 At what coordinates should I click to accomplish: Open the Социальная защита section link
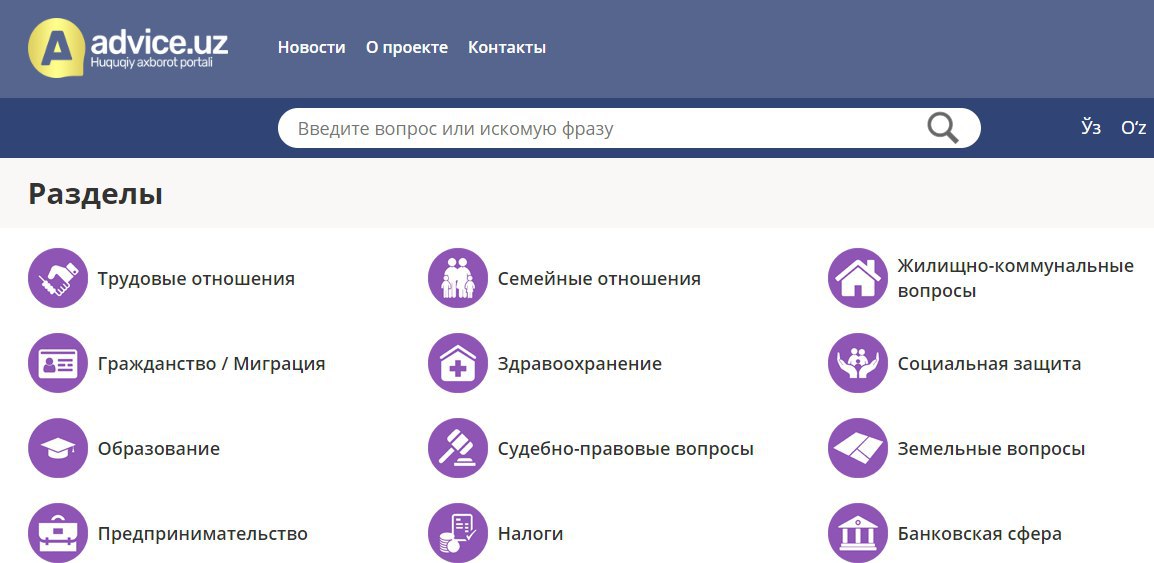(x=988, y=364)
